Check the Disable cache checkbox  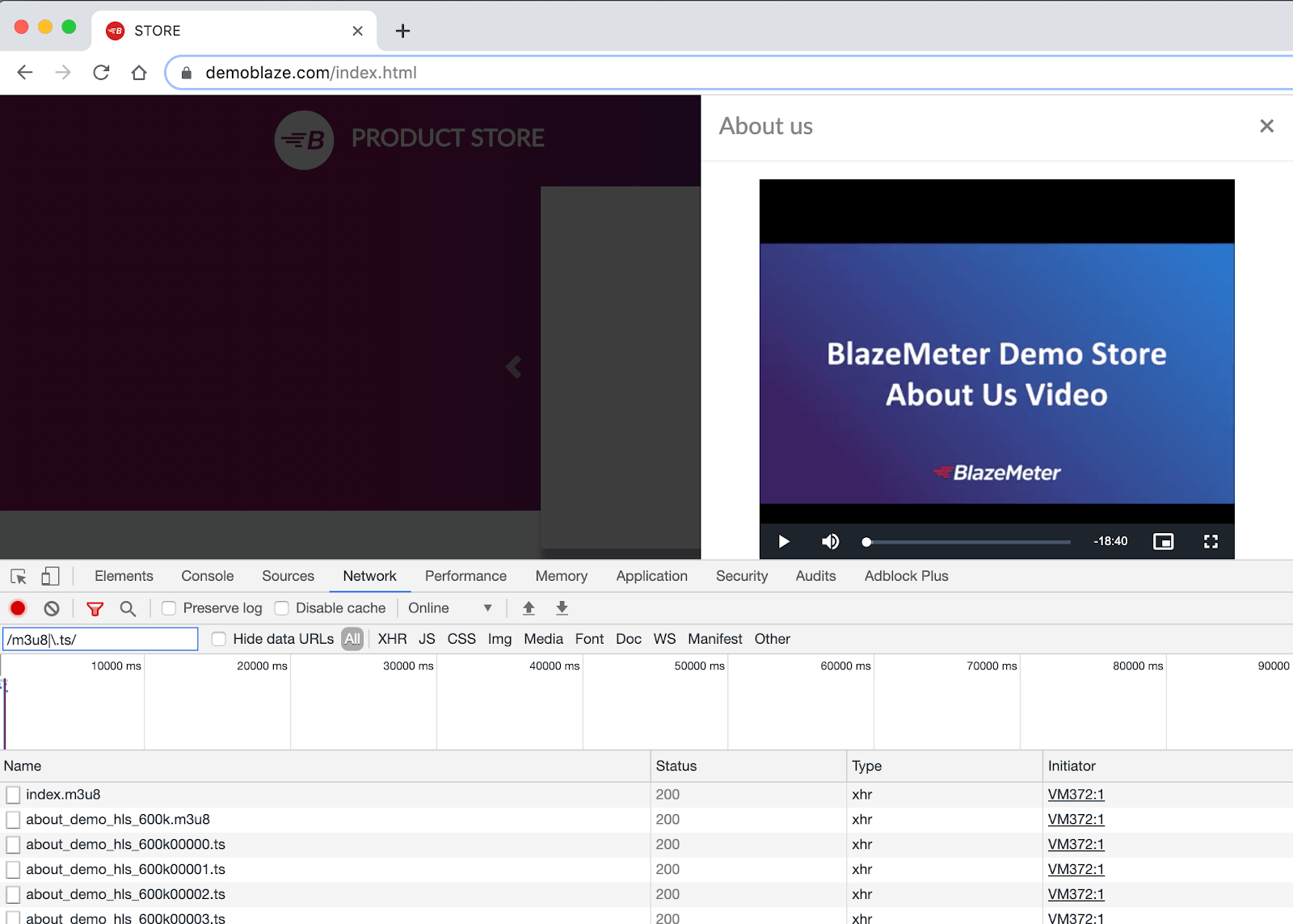point(282,608)
